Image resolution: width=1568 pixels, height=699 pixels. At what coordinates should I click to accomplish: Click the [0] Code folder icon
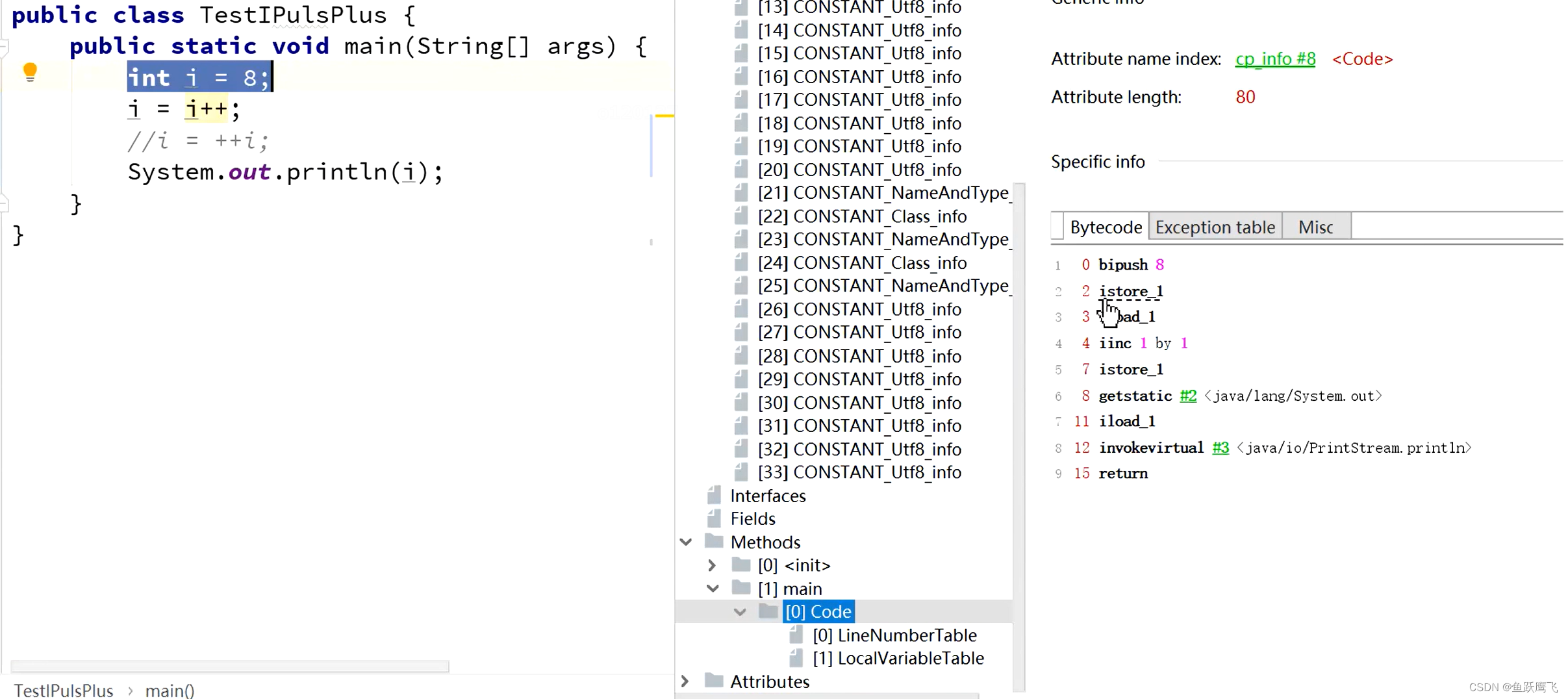click(x=768, y=611)
